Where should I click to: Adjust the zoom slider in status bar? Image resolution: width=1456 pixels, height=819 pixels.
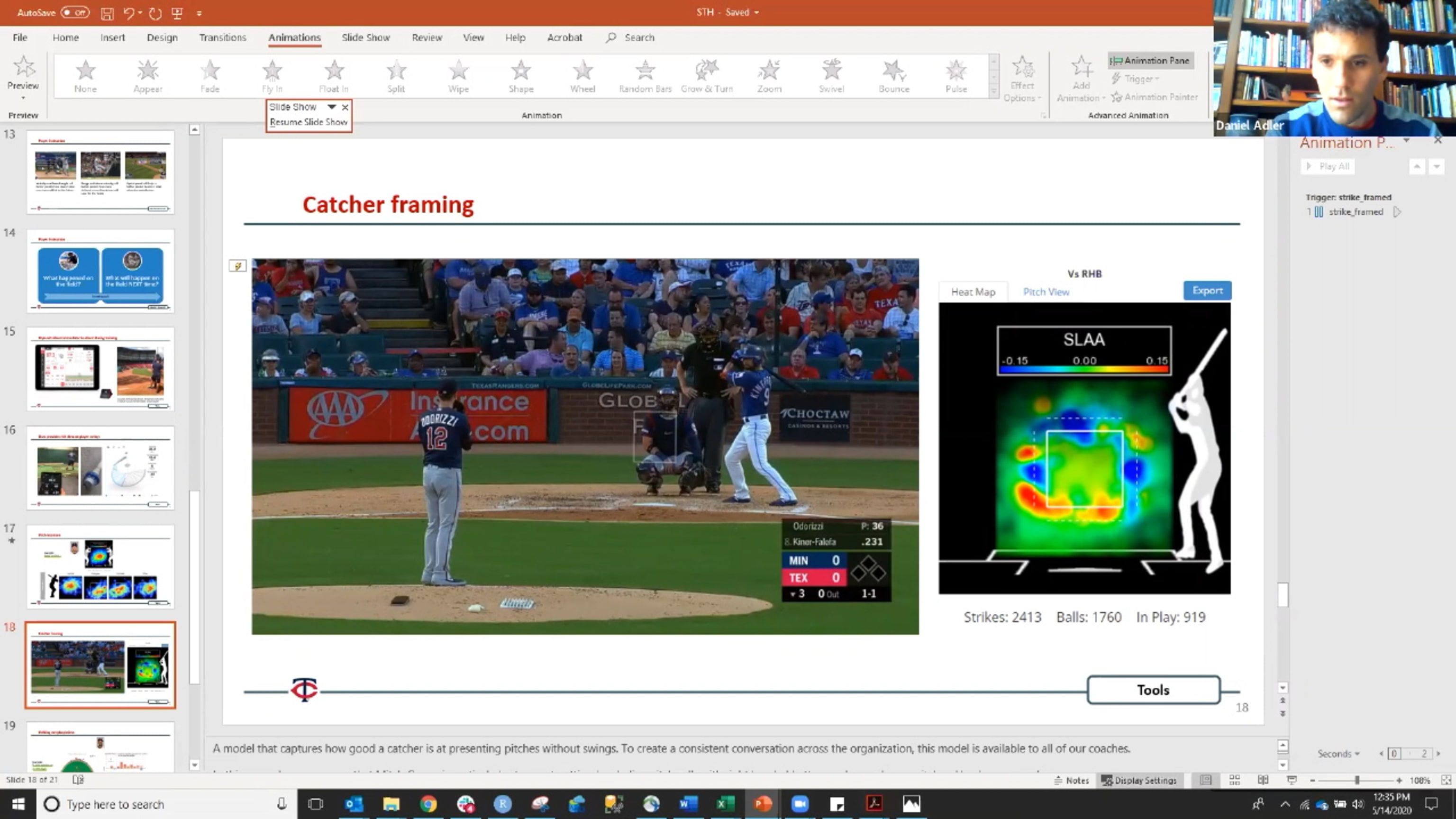click(1356, 780)
